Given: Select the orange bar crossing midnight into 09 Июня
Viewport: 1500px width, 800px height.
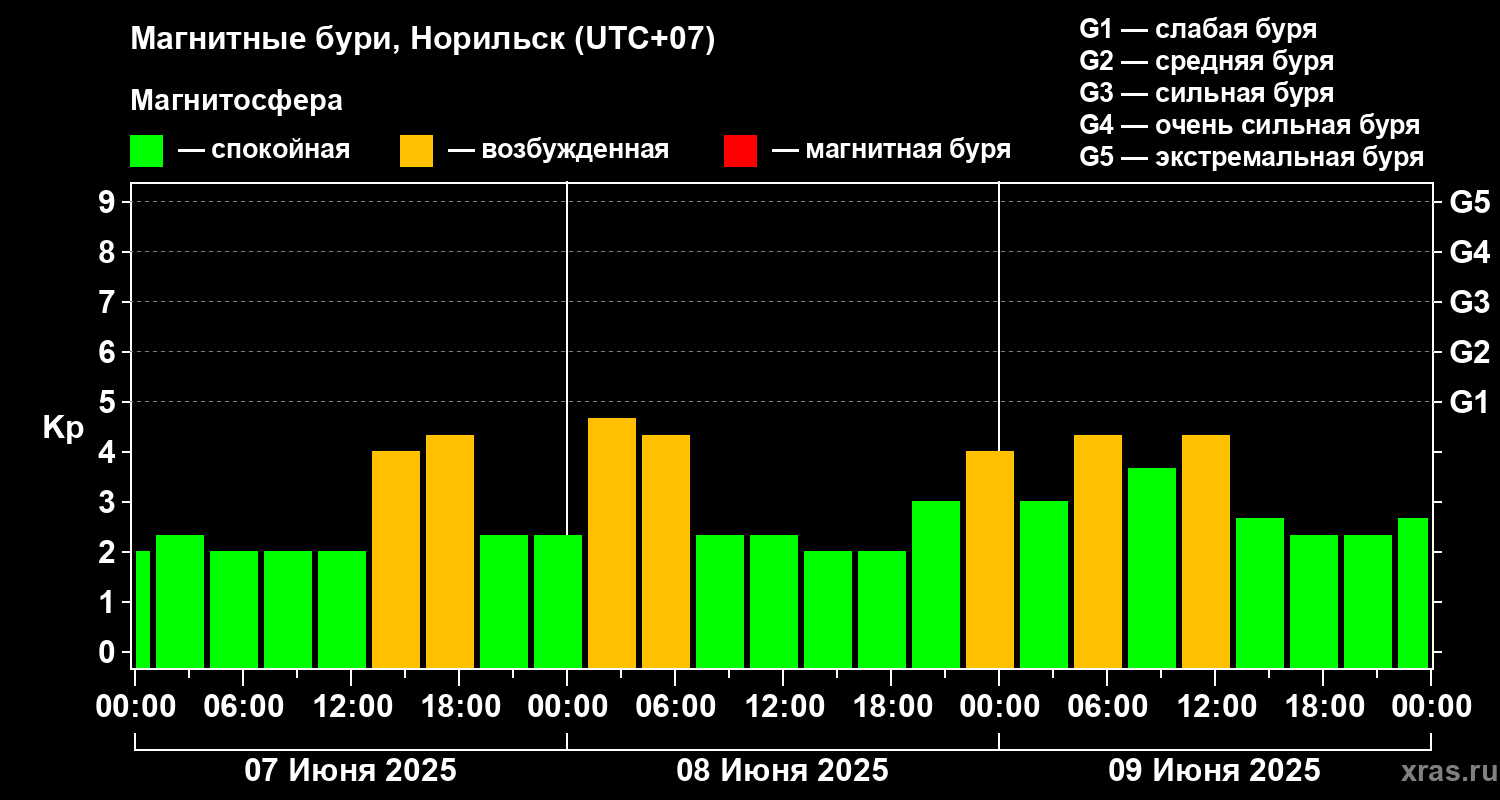Looking at the screenshot, I should click(990, 560).
